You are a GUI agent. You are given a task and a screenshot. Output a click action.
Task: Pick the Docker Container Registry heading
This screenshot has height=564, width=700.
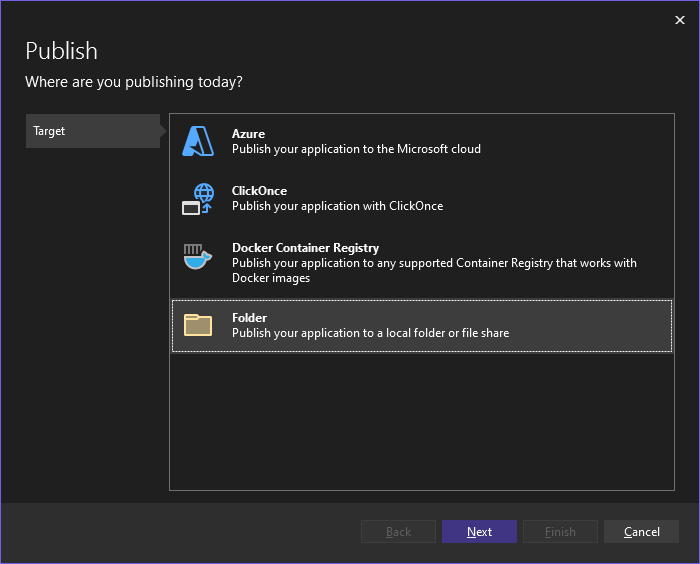click(x=305, y=248)
